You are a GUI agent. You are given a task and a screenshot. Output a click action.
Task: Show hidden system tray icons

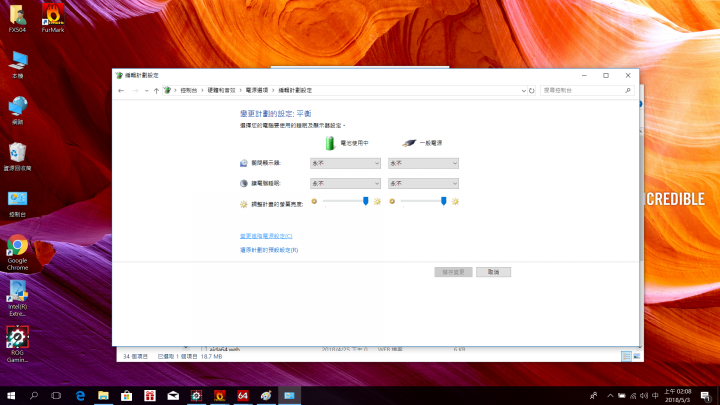(610, 395)
